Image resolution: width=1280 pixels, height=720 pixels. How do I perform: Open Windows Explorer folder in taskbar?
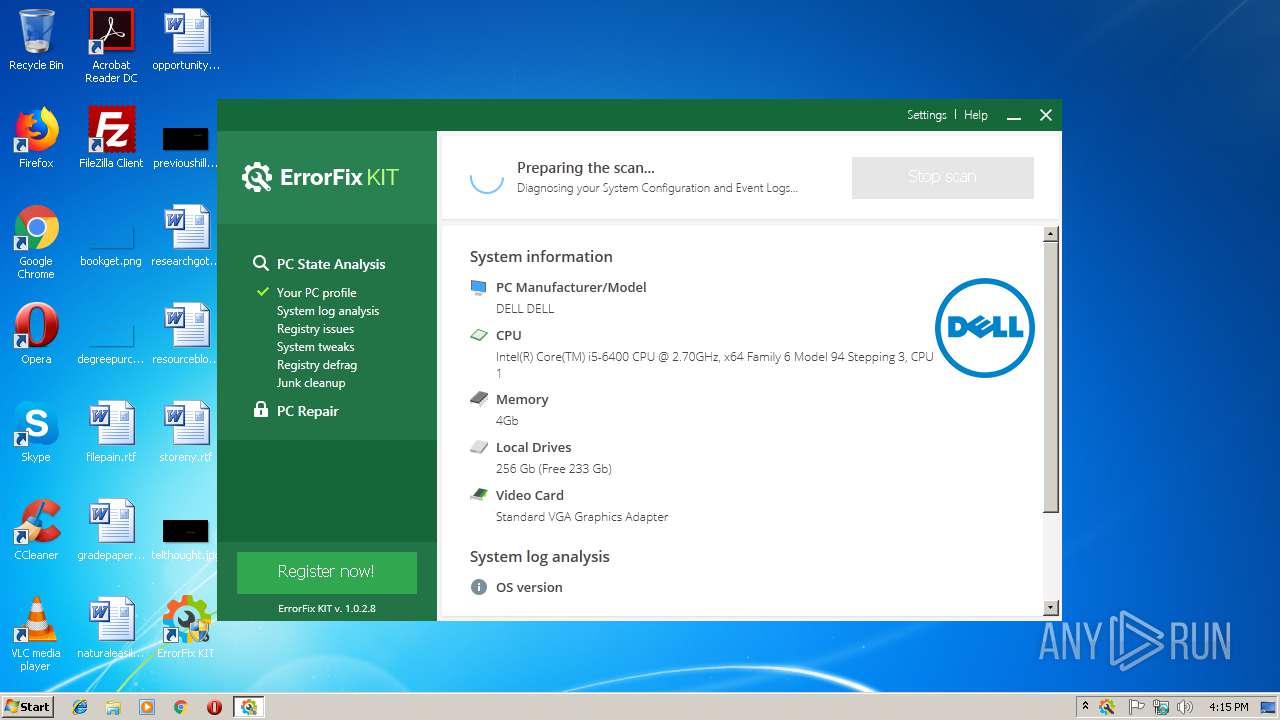(x=113, y=707)
